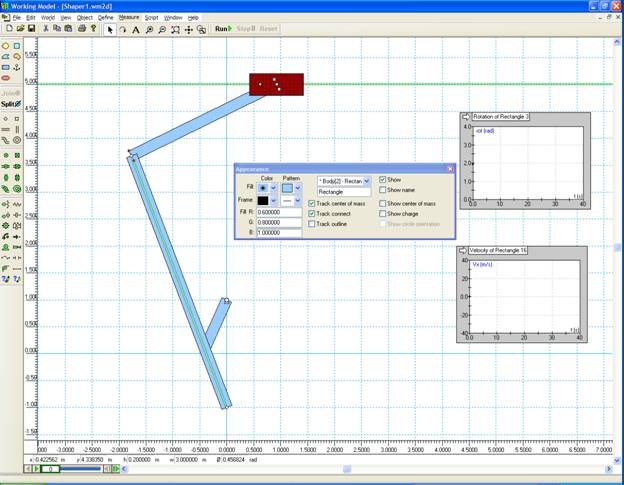Open the Object menu
Image resolution: width=624 pixels, height=485 pixels.
click(84, 18)
